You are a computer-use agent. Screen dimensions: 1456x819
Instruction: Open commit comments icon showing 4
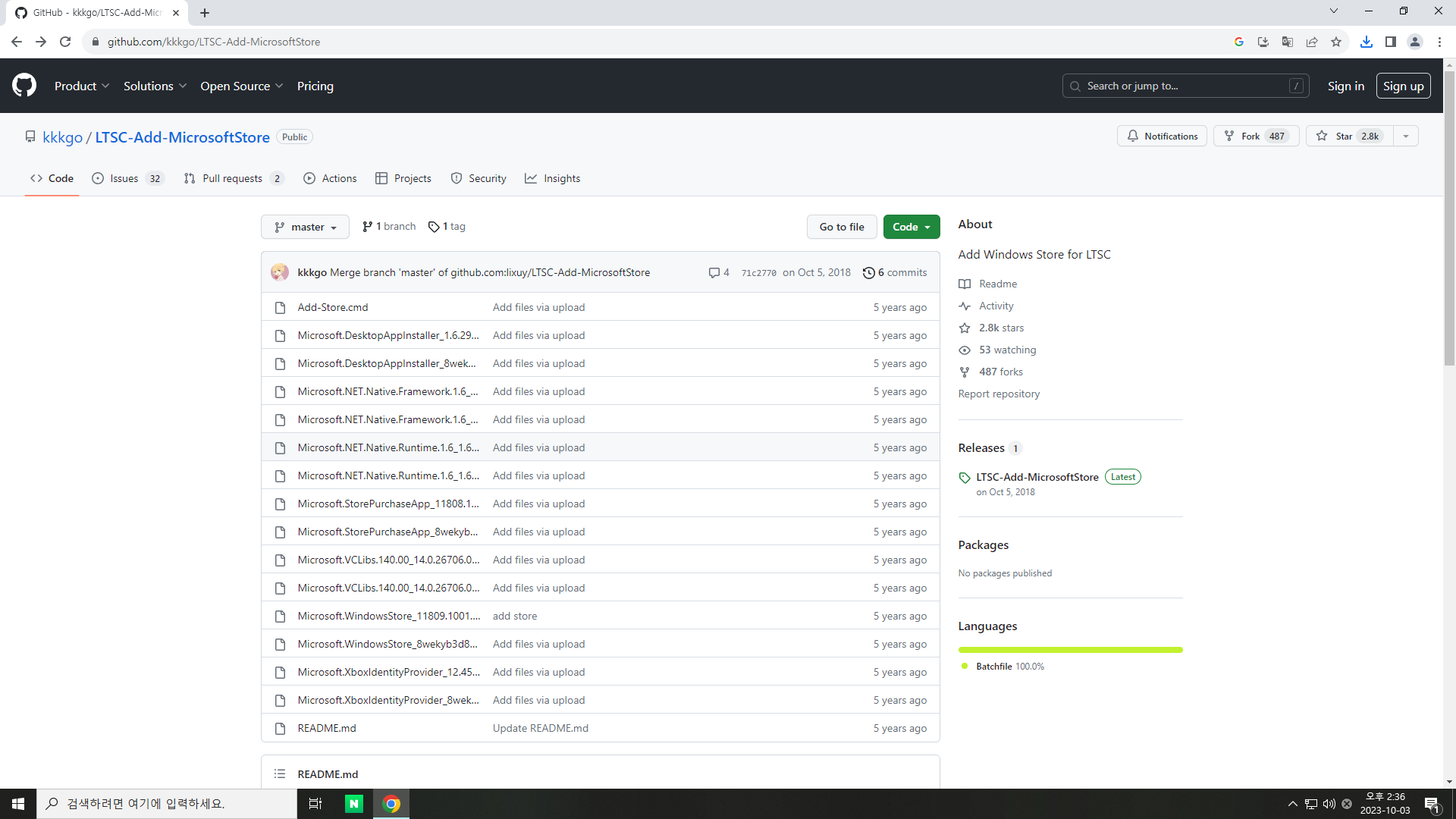pyautogui.click(x=714, y=272)
